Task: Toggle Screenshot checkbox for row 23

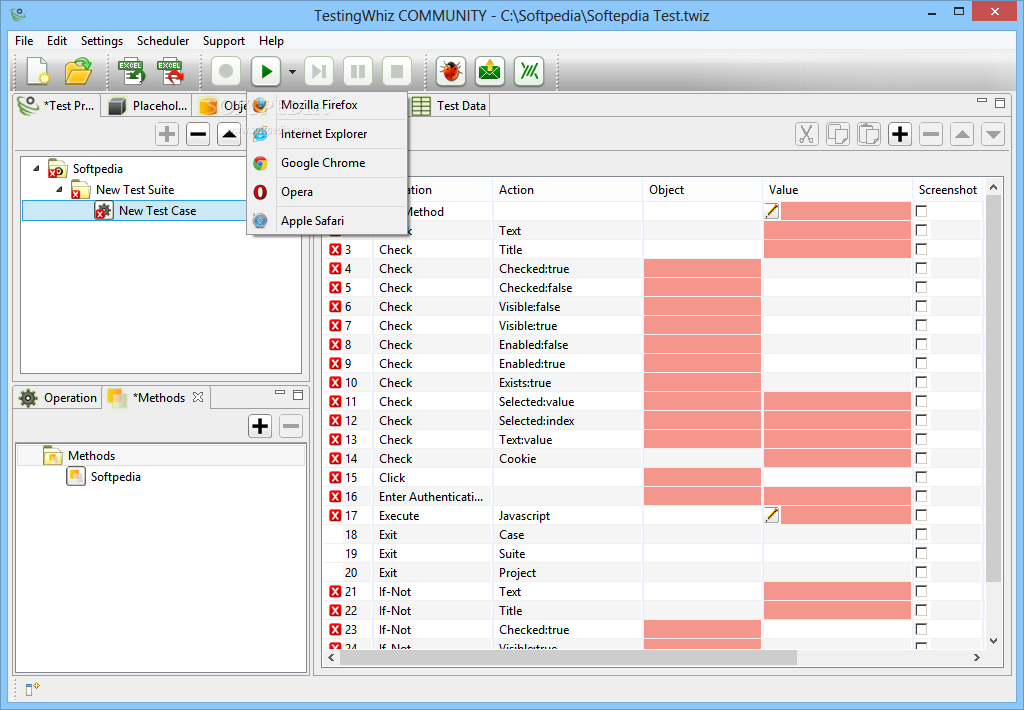Action: (921, 628)
